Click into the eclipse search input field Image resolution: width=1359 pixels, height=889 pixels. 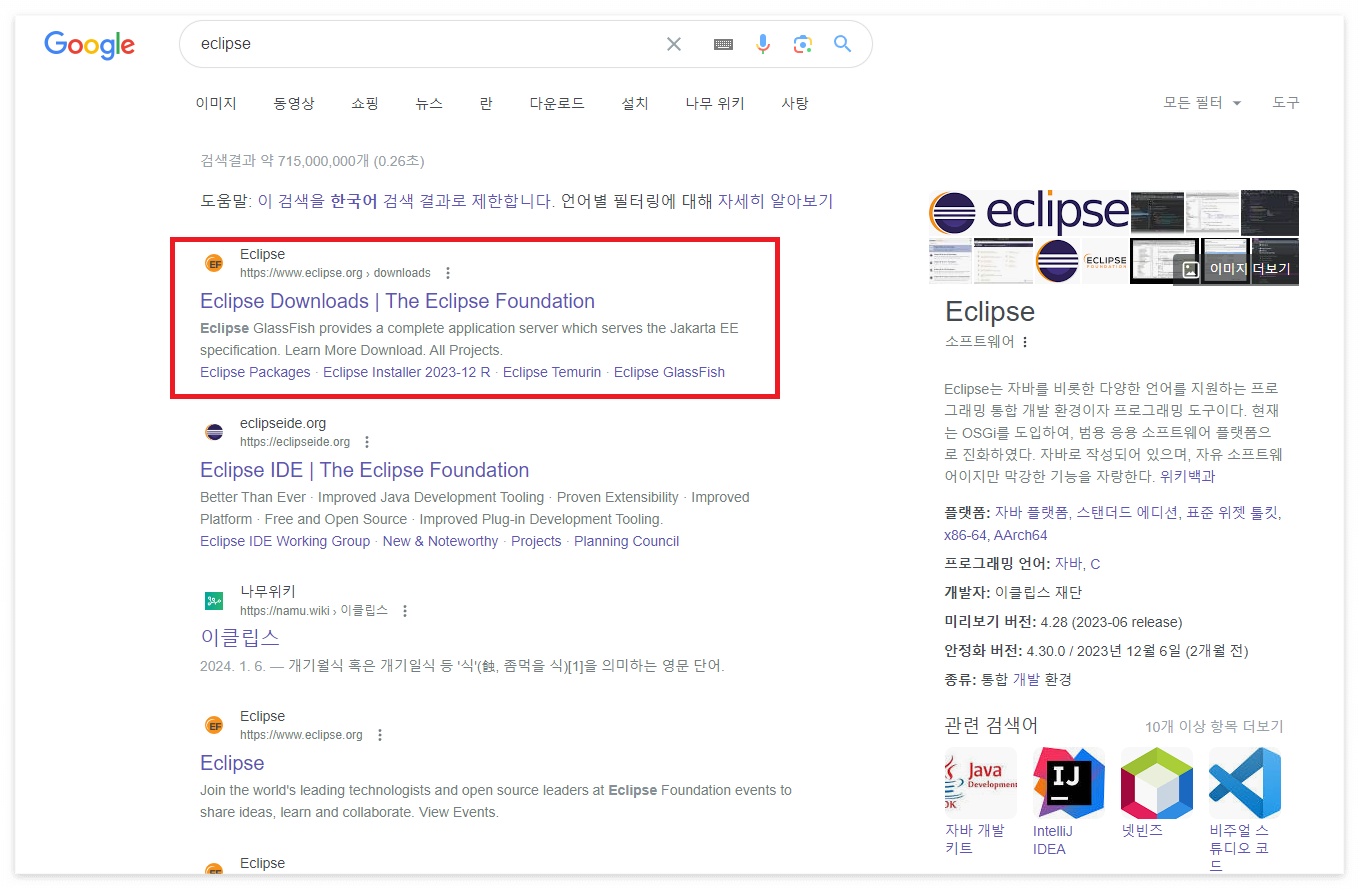pyautogui.click(x=425, y=44)
